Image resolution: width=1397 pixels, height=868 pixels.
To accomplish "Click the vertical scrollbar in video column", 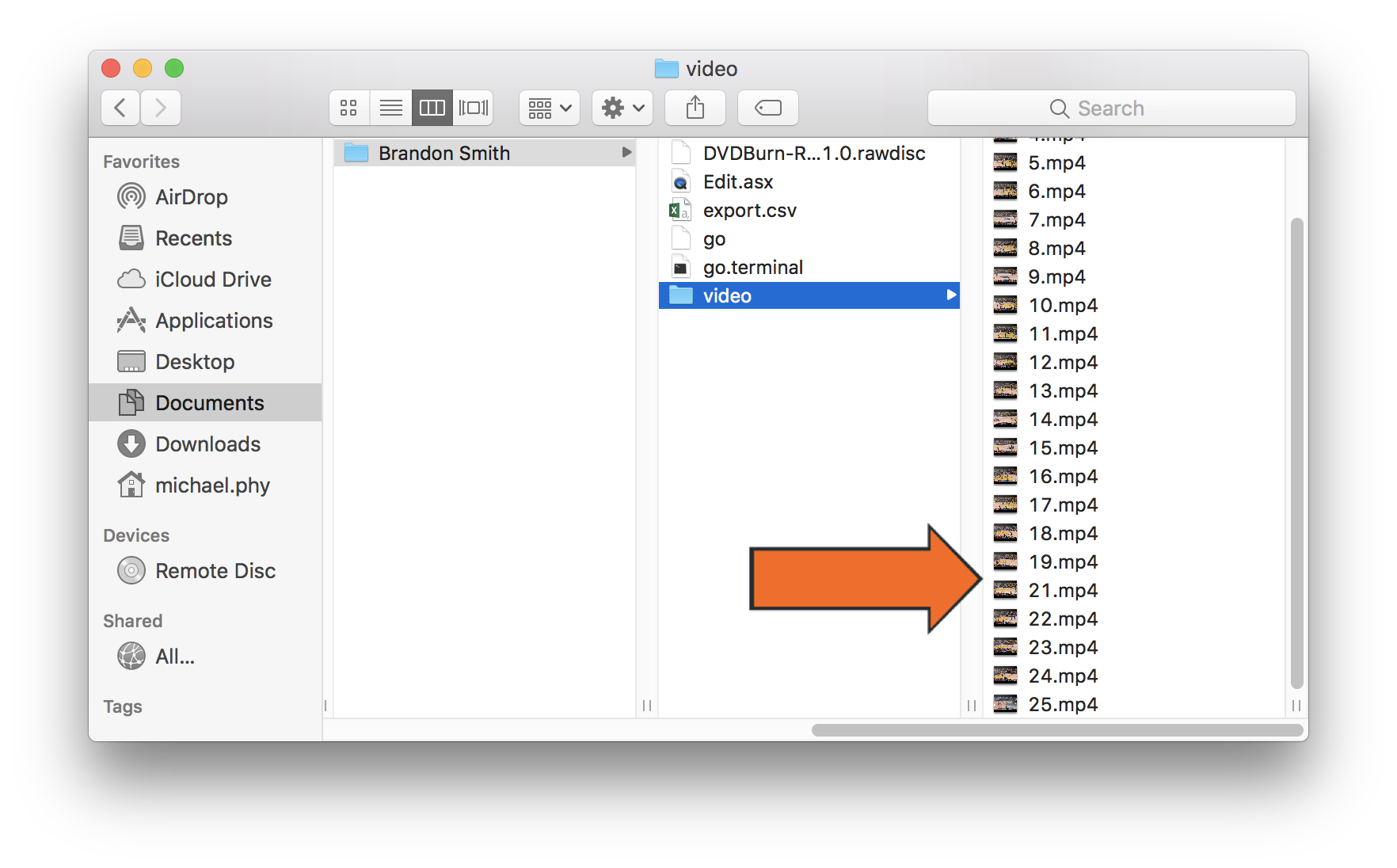I will (1296, 451).
